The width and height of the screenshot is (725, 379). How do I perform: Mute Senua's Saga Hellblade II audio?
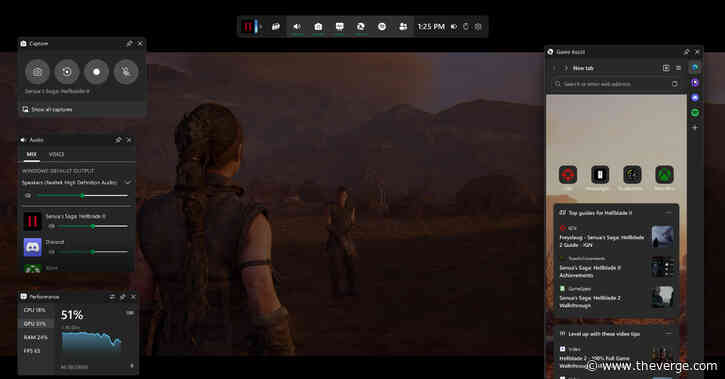[51, 226]
